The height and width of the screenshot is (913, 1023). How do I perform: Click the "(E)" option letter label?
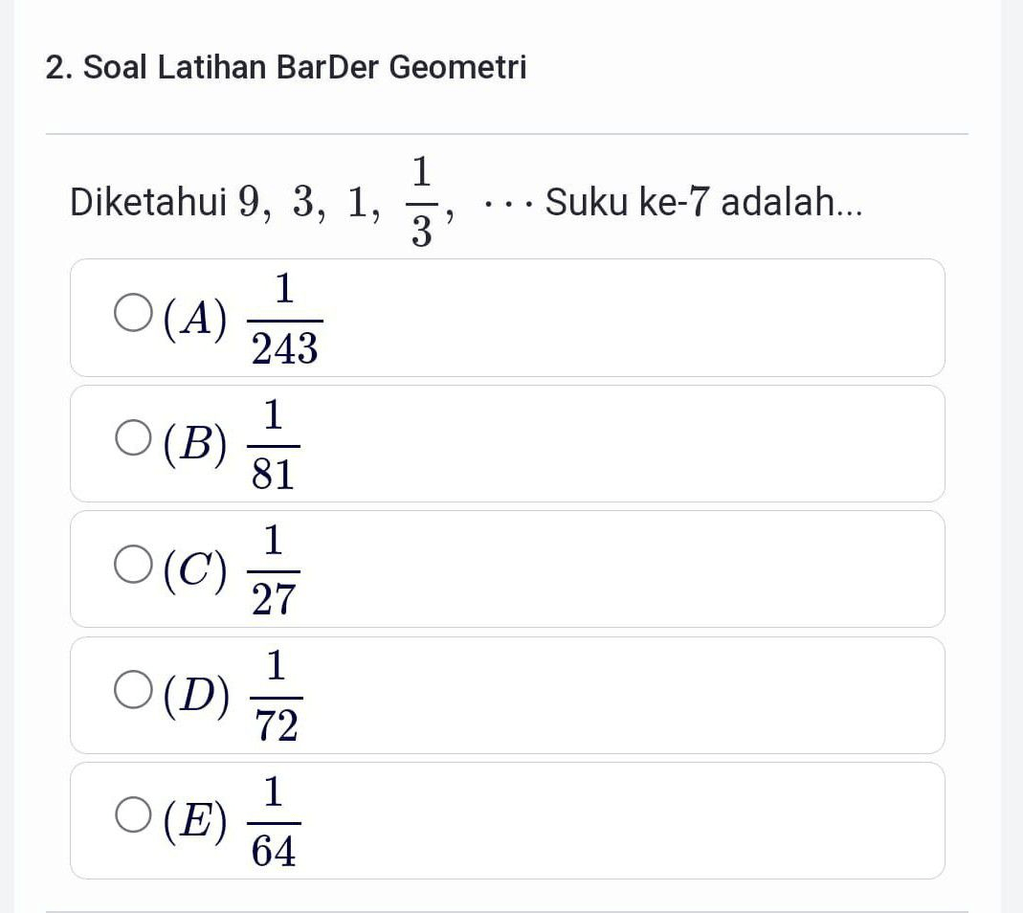pyautogui.click(x=194, y=820)
